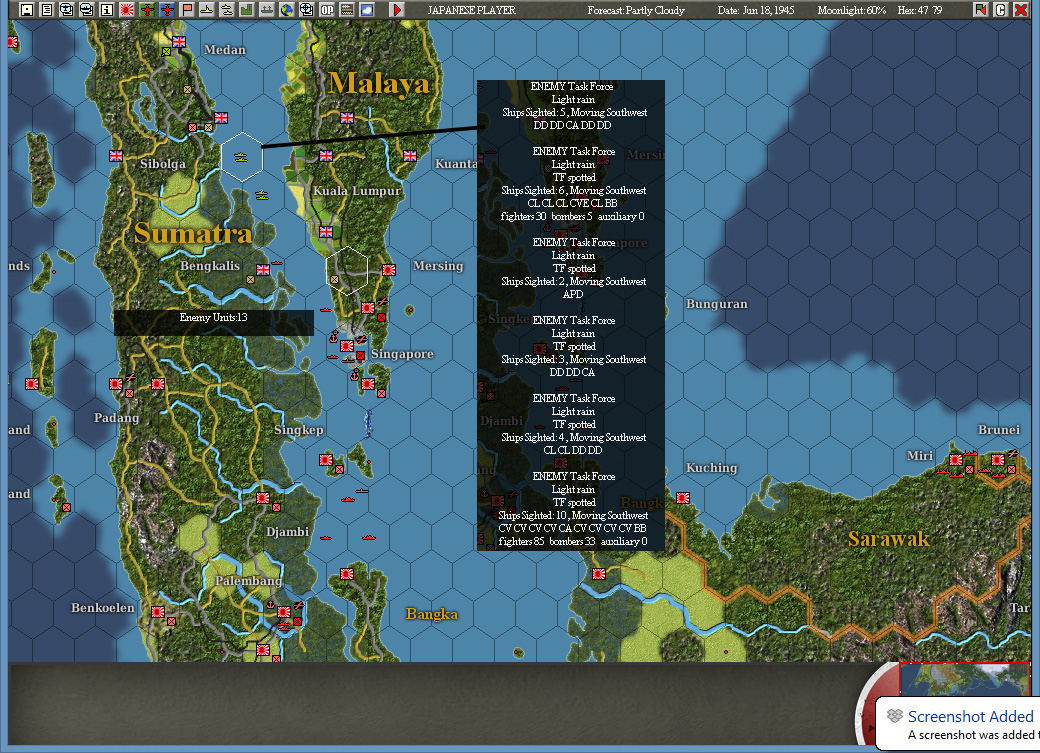Click the 'Enemy Units:13' tooltip
The image size is (1040, 753).
pyautogui.click(x=214, y=322)
